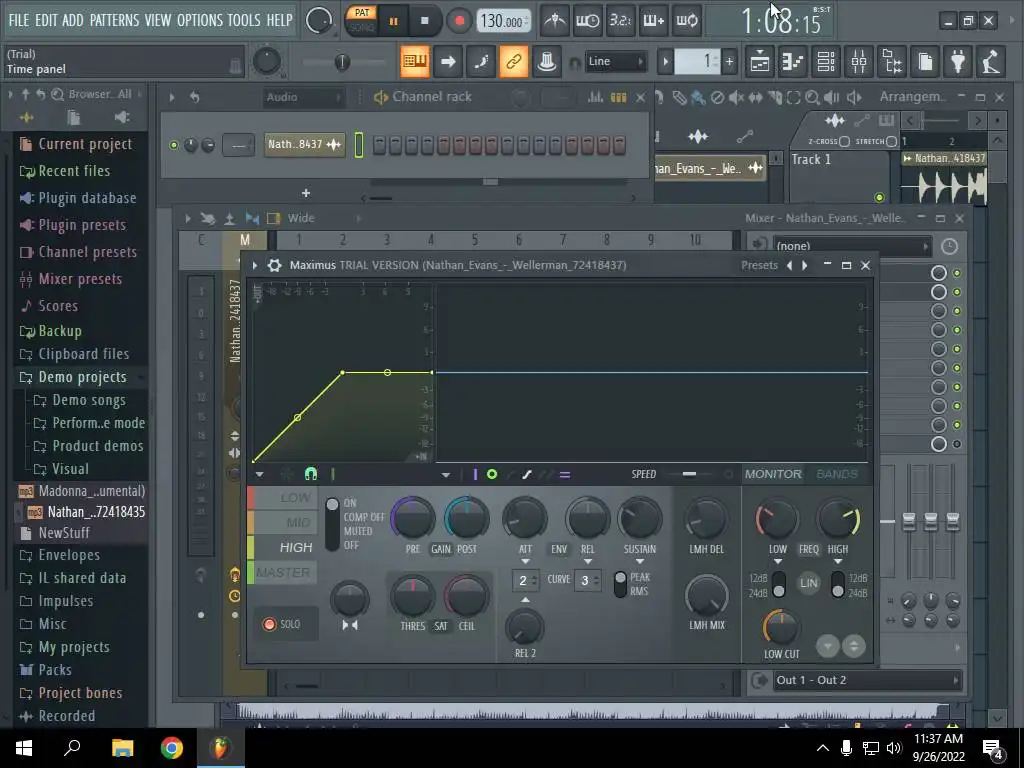The width and height of the screenshot is (1024, 768).
Task: Open the TOOLS menu
Action: (244, 20)
